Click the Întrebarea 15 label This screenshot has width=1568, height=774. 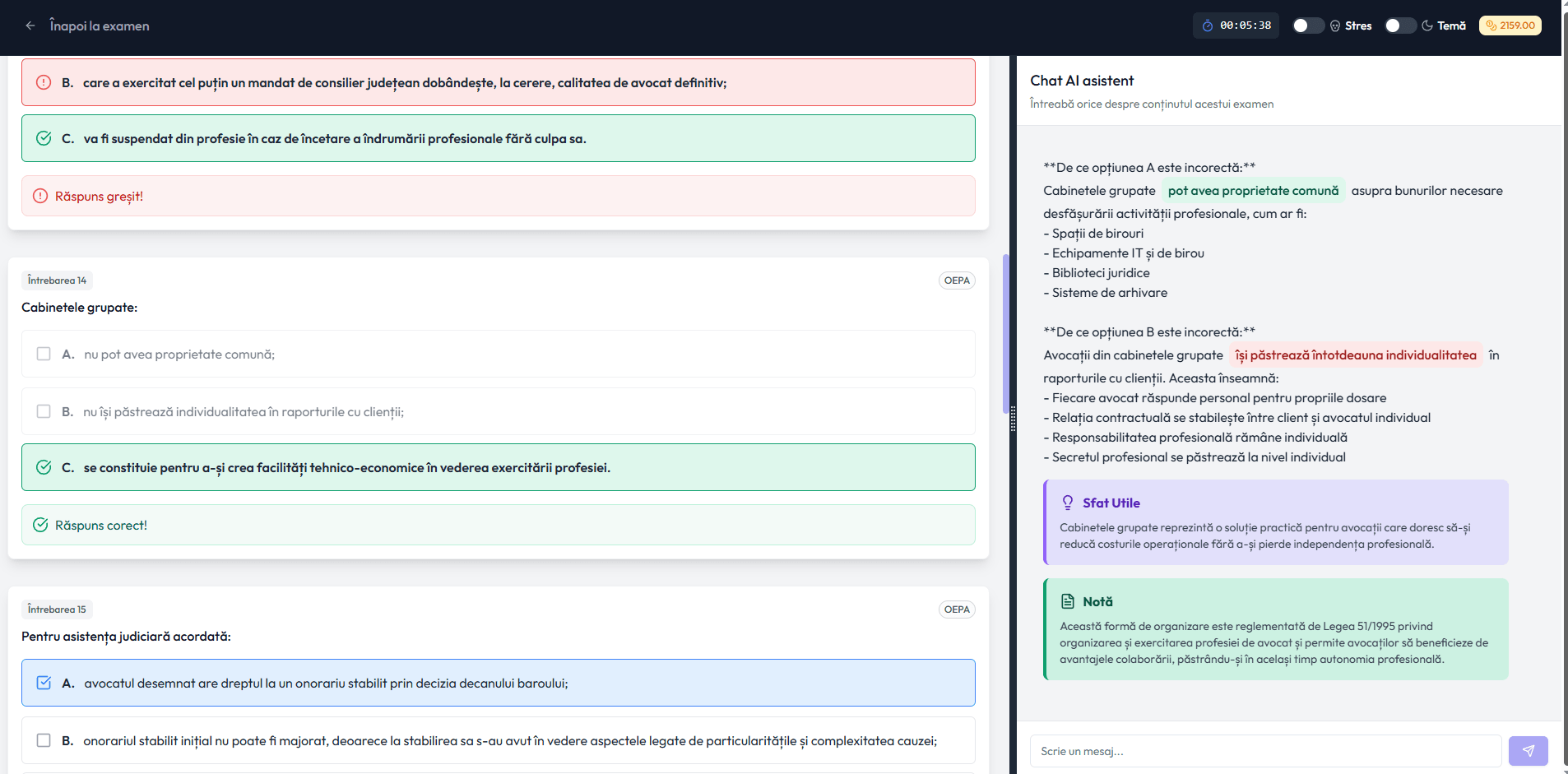coord(57,609)
